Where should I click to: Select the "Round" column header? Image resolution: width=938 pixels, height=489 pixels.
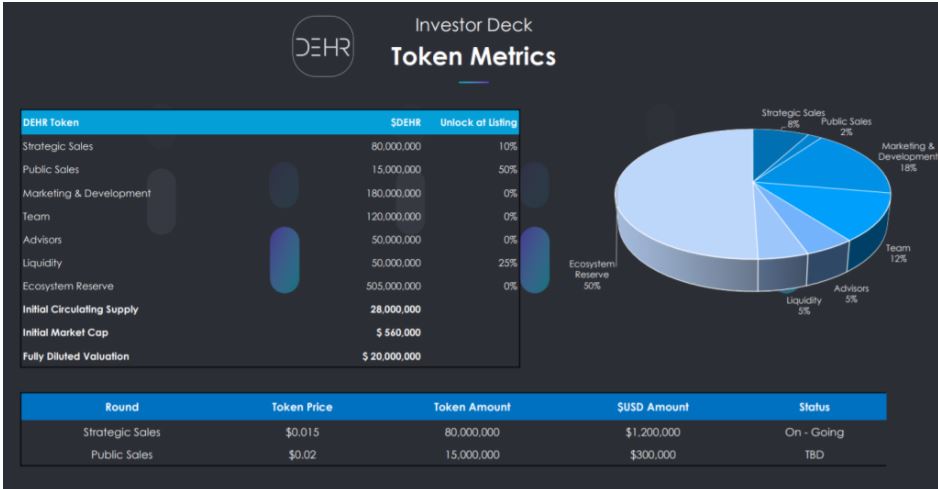coord(122,407)
